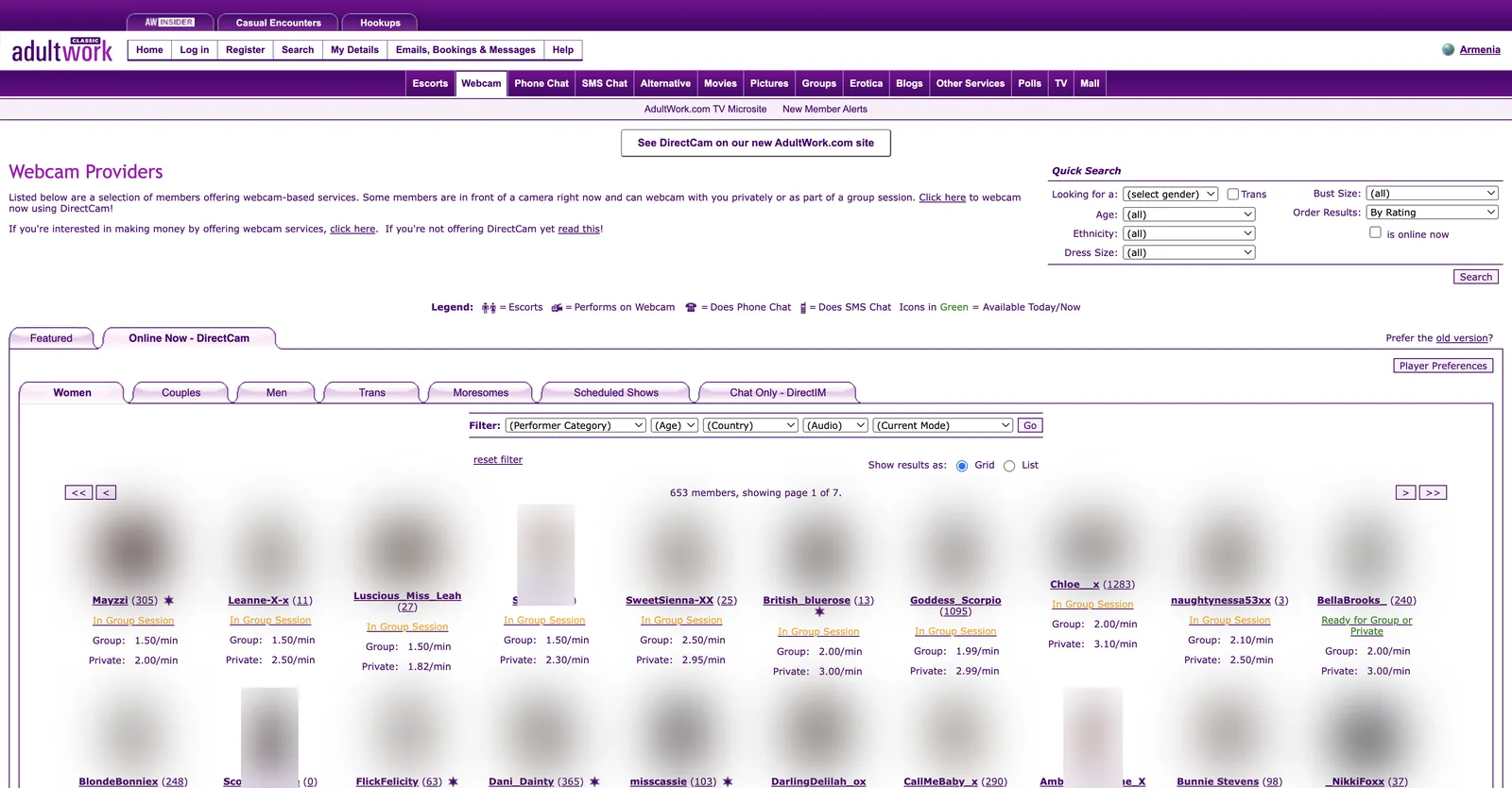Open Player Preferences
Screen dimensions: 1512x788
coord(1443,366)
